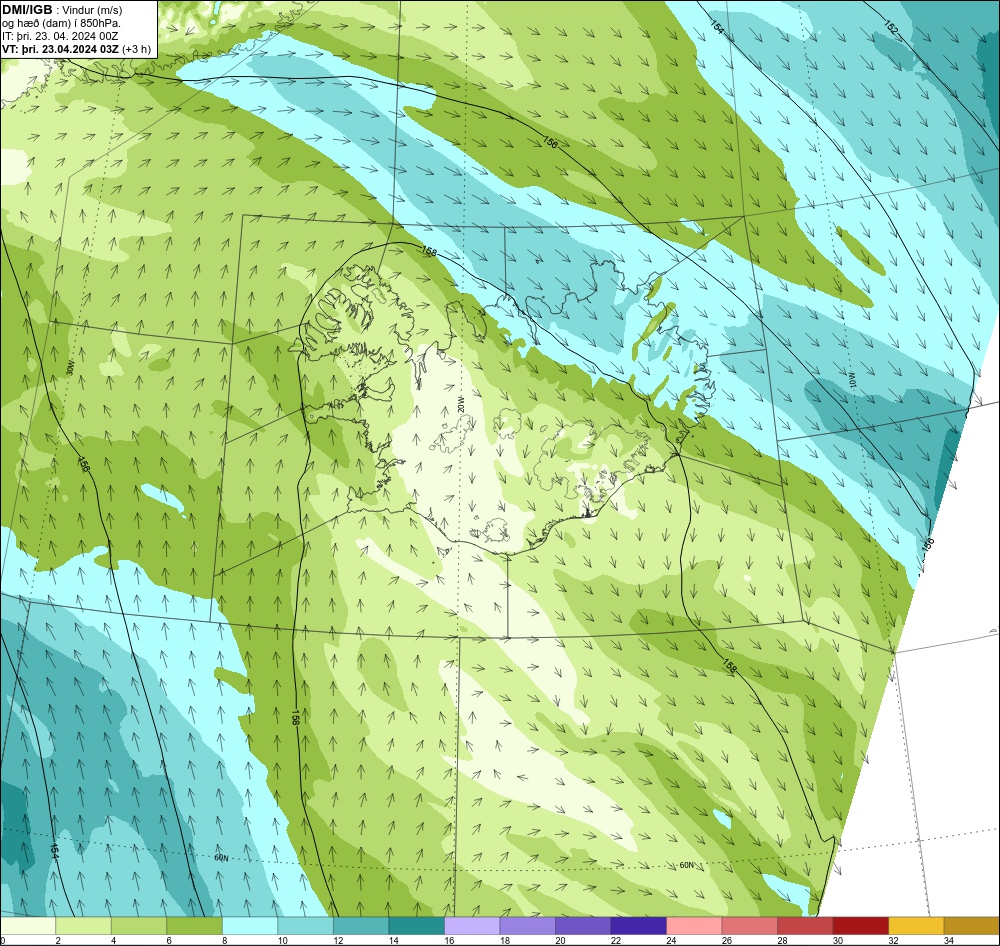The width and height of the screenshot is (1000, 946).
Task: Click the 6–8 m/s darker green swatch
Action: [195, 926]
